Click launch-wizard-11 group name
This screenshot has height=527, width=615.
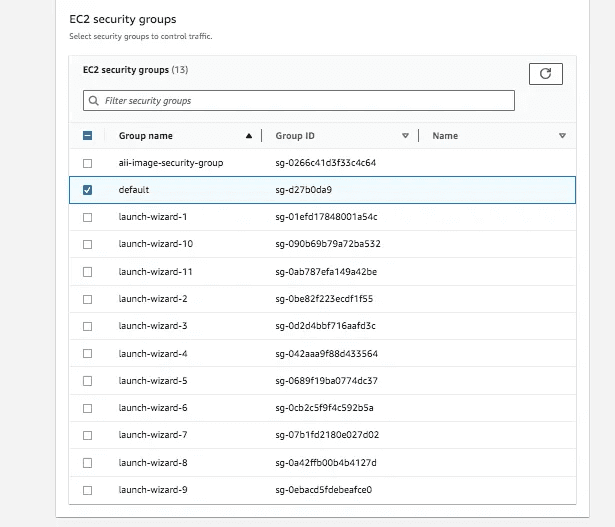pyautogui.click(x=155, y=272)
